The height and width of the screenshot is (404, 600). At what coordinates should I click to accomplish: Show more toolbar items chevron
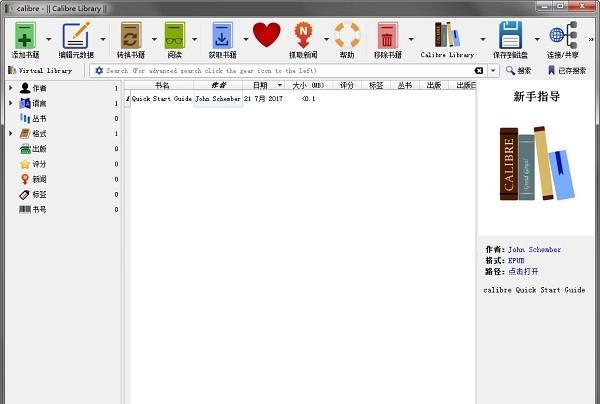pyautogui.click(x=591, y=39)
